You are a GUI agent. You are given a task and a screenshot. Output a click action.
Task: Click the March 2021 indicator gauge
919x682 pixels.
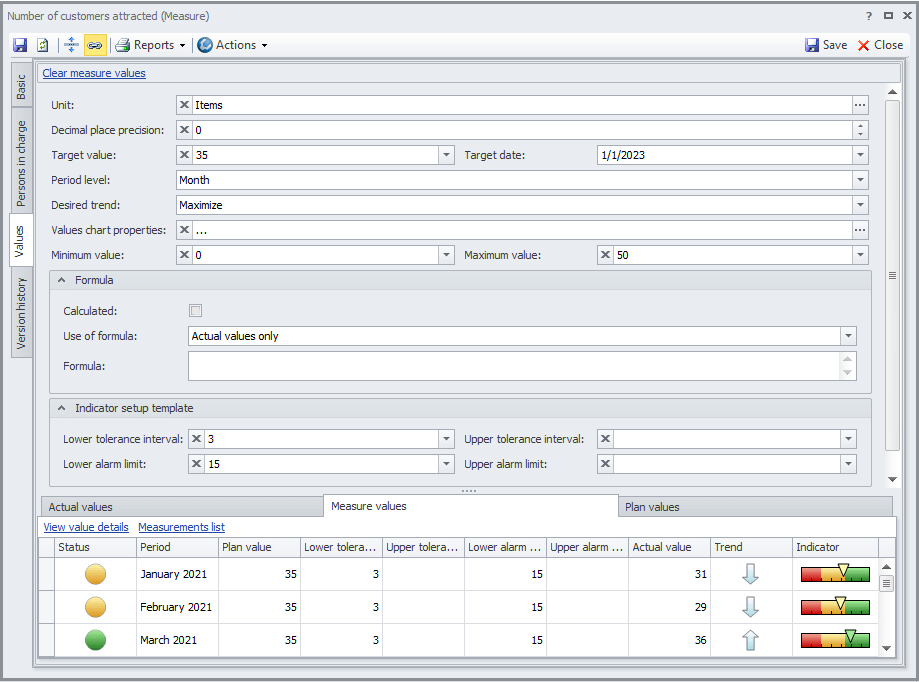(x=835, y=639)
